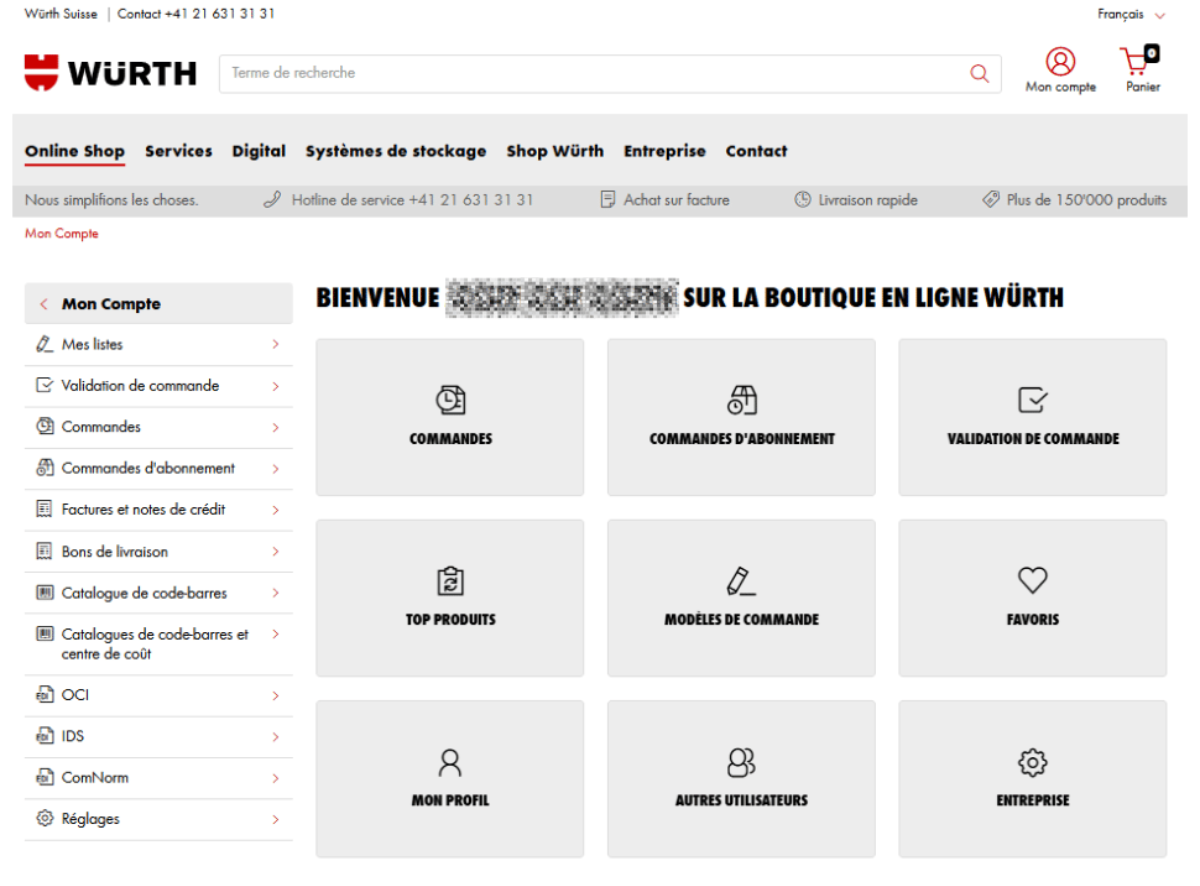The height and width of the screenshot is (886, 1200).
Task: Expand Factures et notes de crédit chevron
Action: [x=275, y=510]
